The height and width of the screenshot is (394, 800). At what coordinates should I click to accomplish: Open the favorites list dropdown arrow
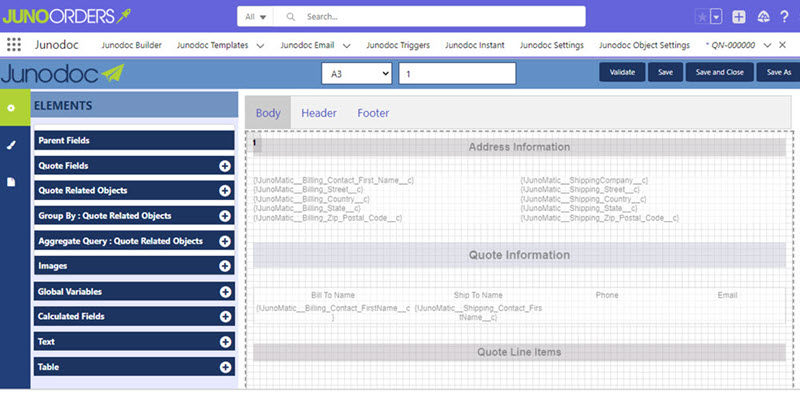click(716, 17)
